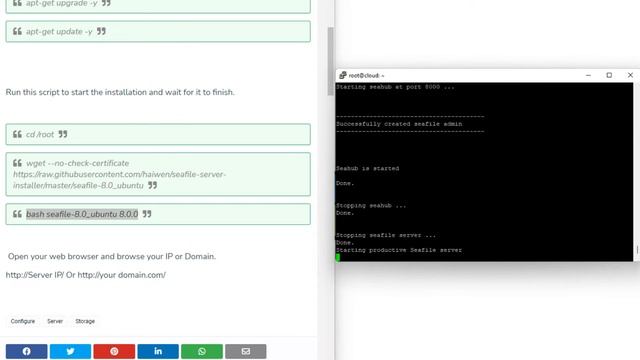Click the green terminal cursor

[338, 258]
